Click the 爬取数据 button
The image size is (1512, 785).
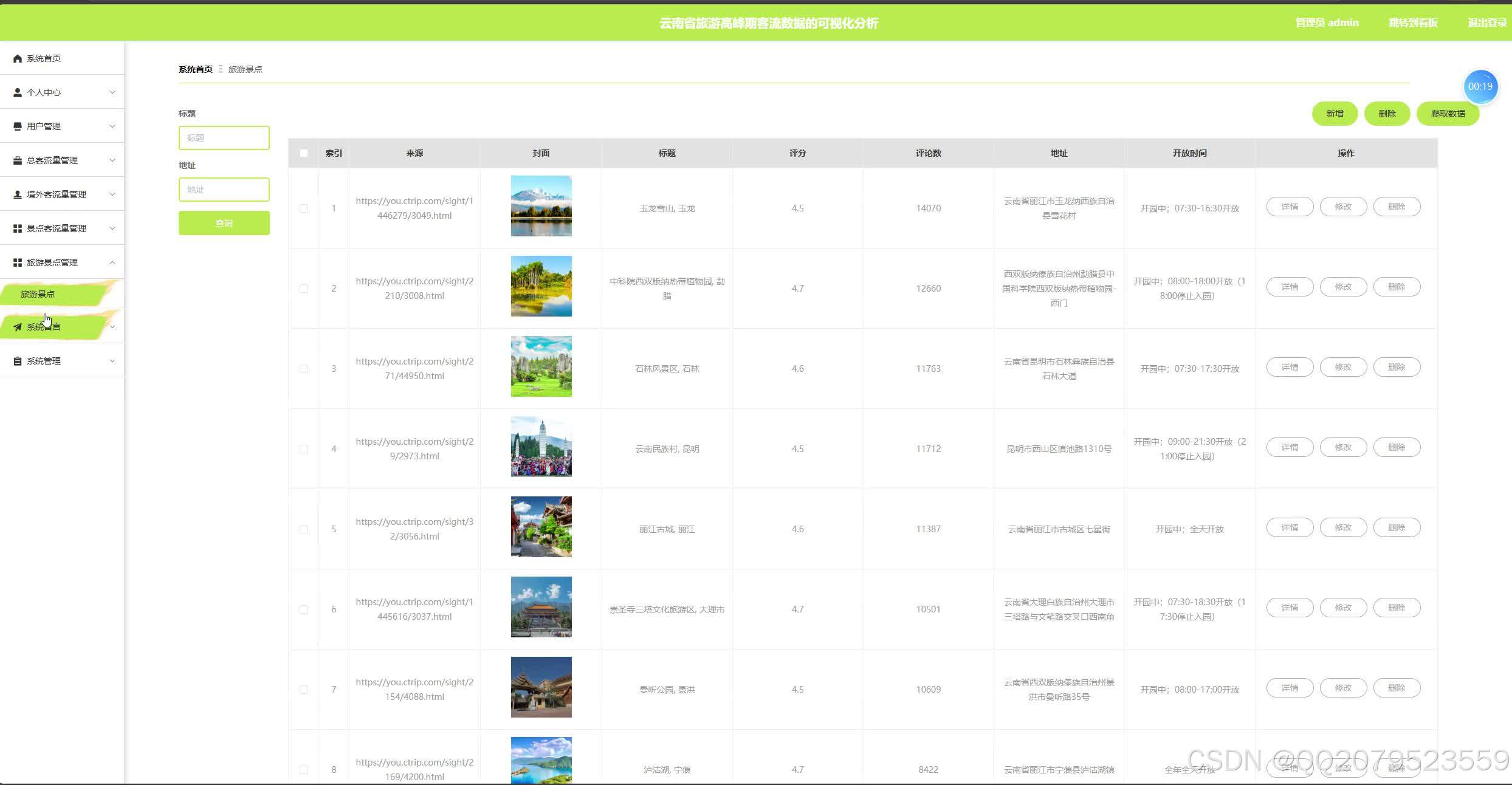pos(1448,114)
